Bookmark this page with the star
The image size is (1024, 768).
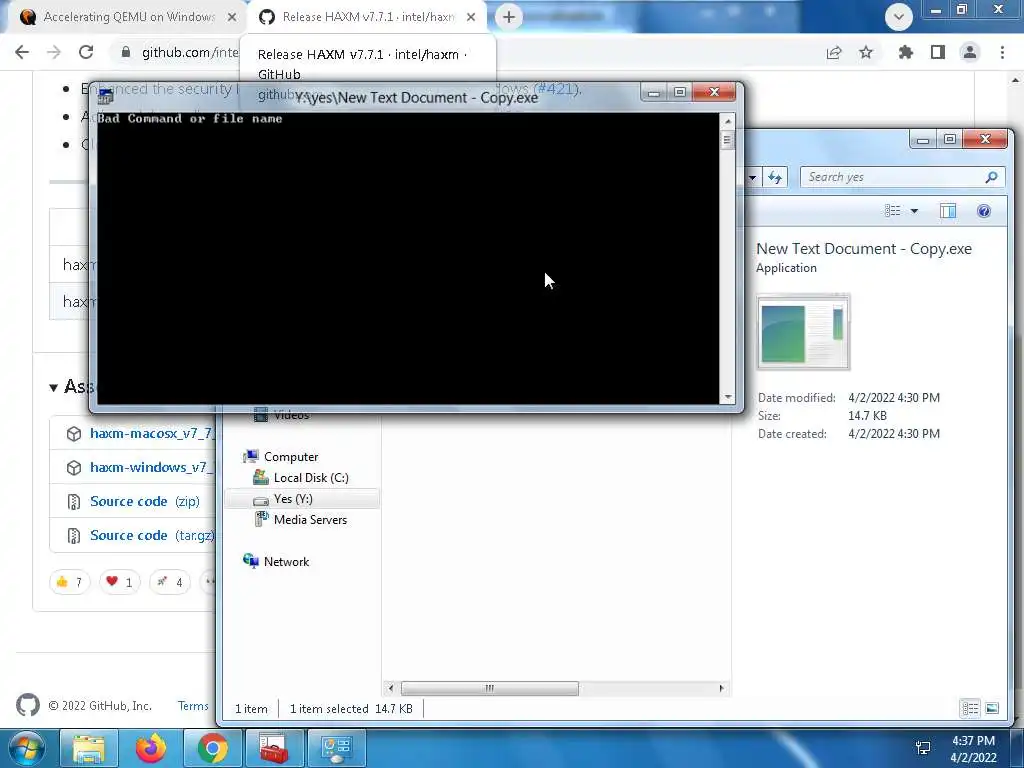pos(866,52)
